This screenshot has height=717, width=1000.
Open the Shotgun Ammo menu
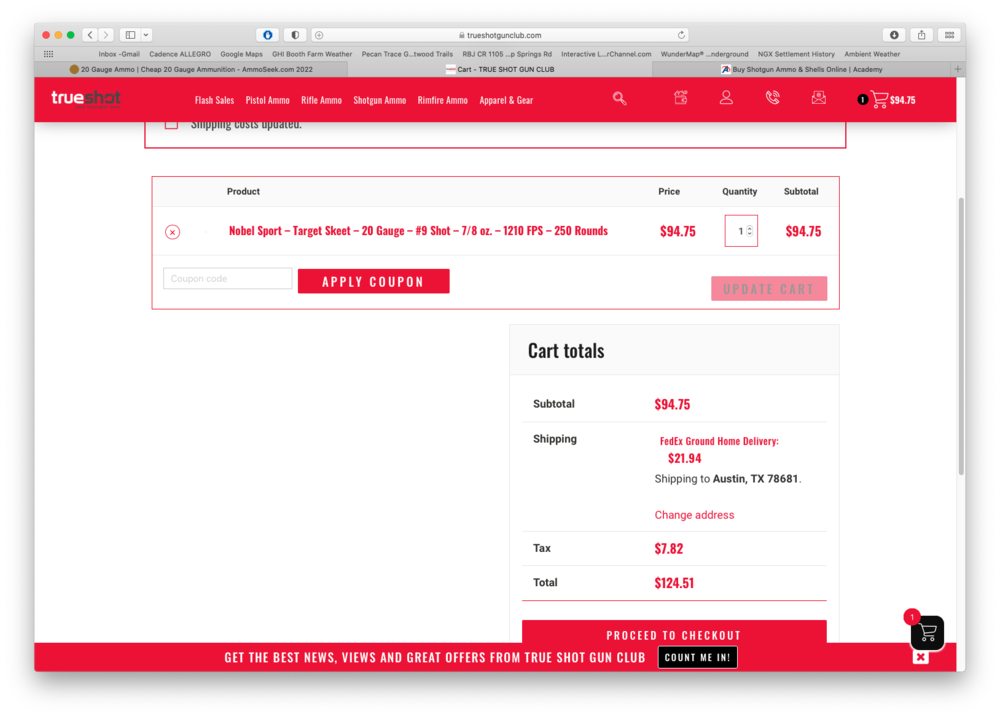[379, 100]
